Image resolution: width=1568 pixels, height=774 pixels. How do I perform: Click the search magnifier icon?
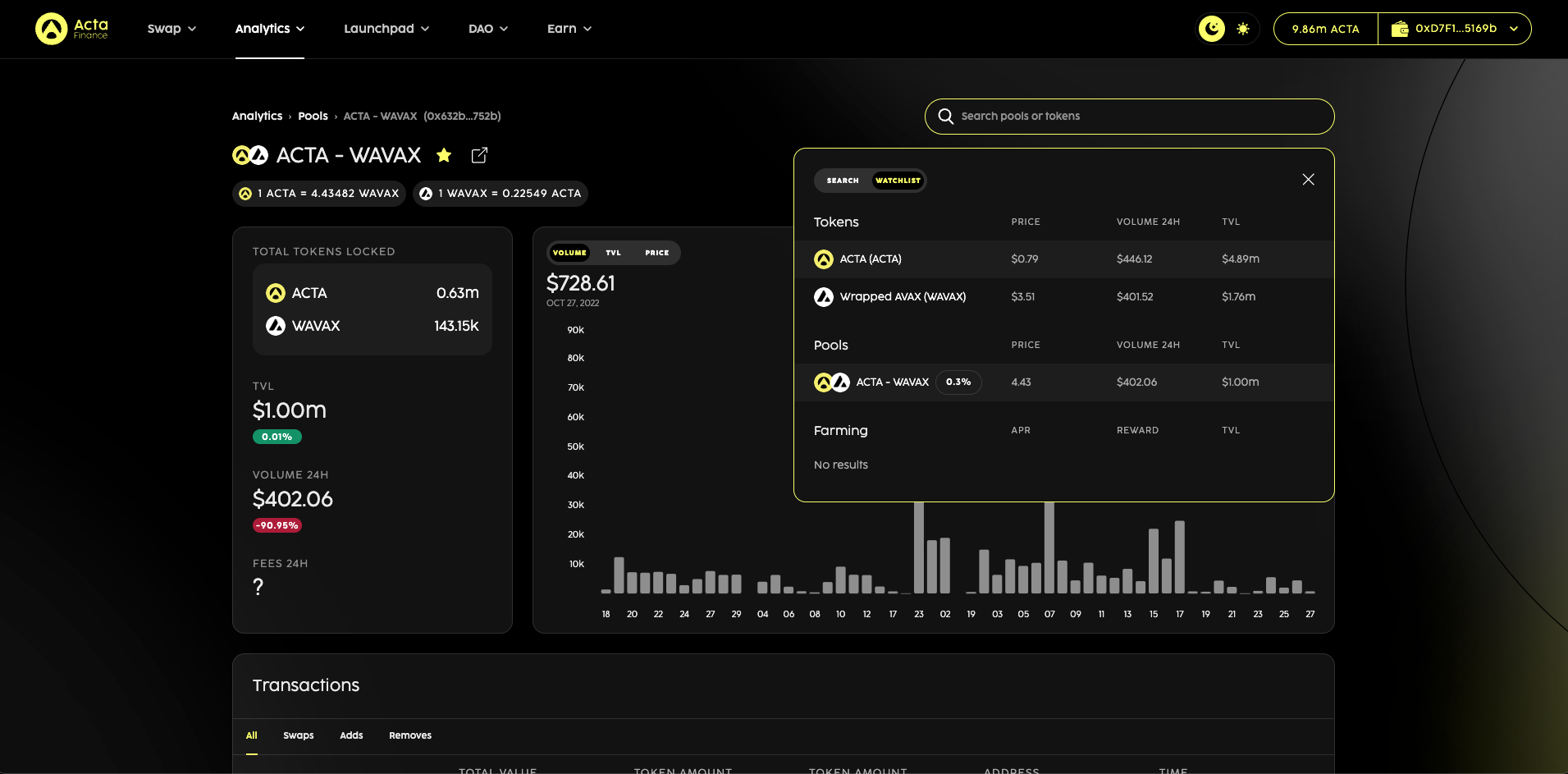click(x=946, y=117)
